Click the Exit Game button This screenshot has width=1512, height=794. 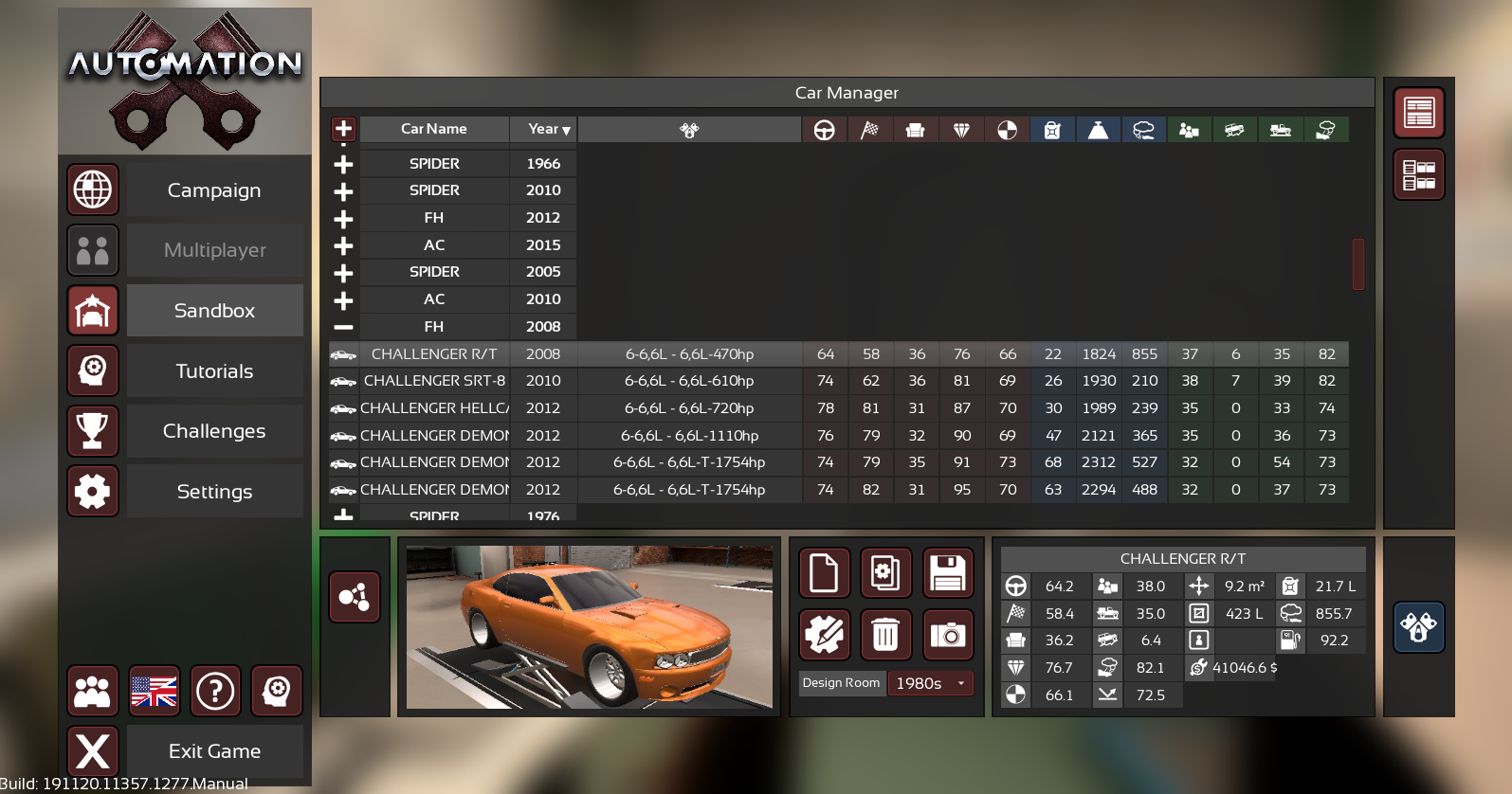pos(215,751)
